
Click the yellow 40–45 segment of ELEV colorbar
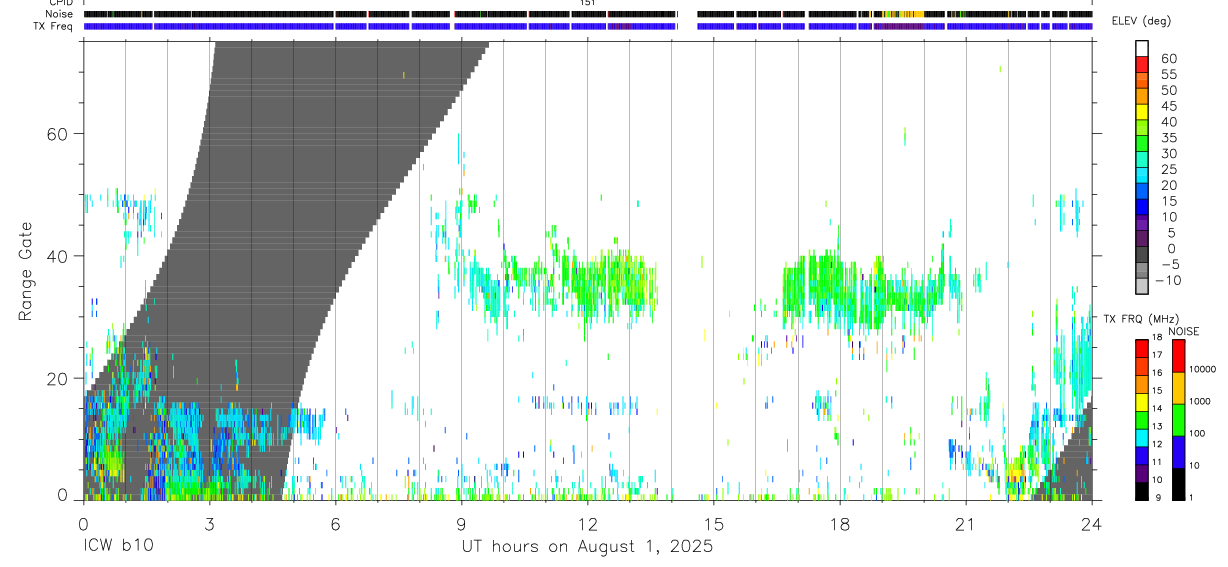coord(1142,114)
